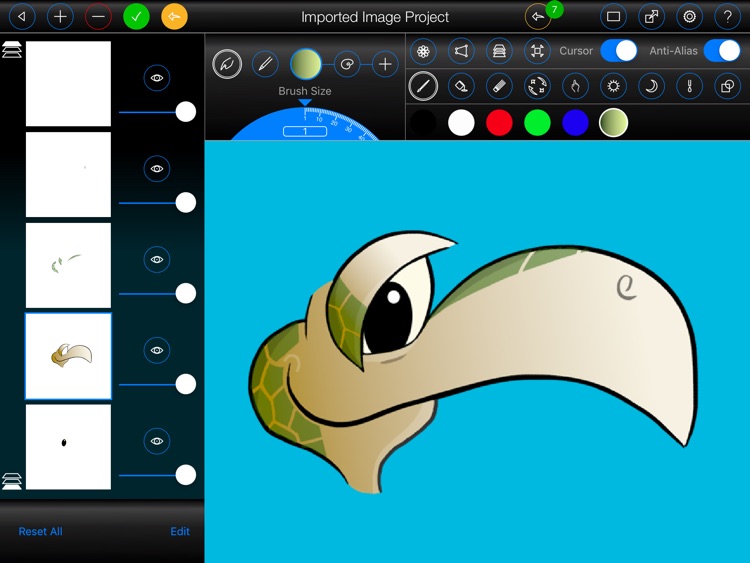This screenshot has height=563, width=750.
Task: Select the eraser tool
Action: tap(499, 86)
